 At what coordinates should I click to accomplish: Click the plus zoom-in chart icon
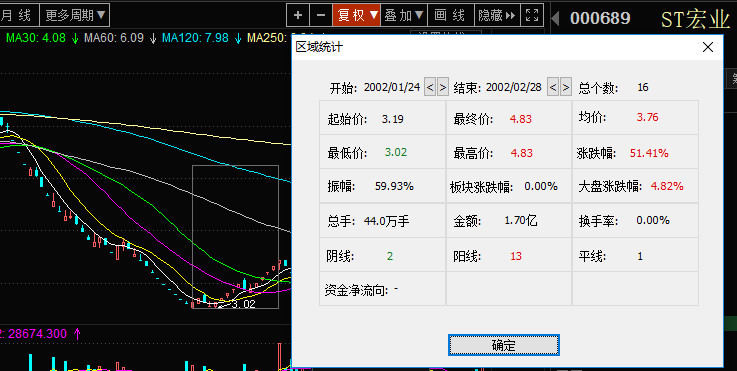[x=298, y=16]
